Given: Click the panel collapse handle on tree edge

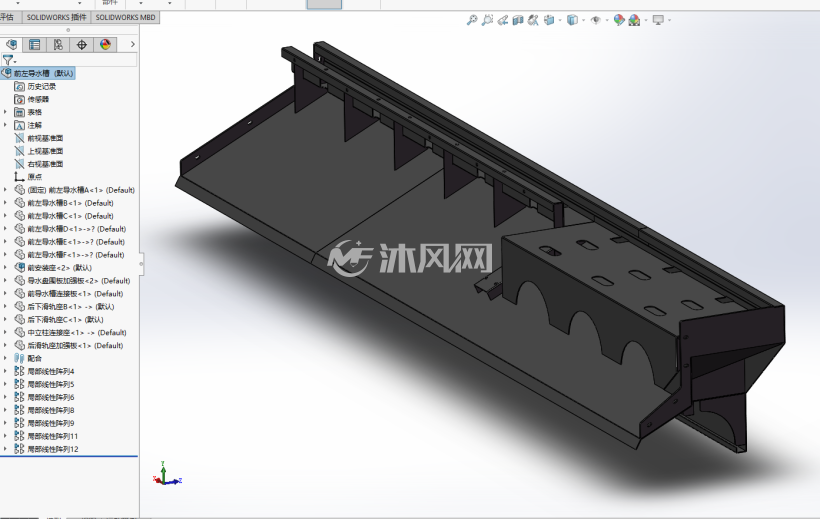Looking at the screenshot, I should coord(141,264).
